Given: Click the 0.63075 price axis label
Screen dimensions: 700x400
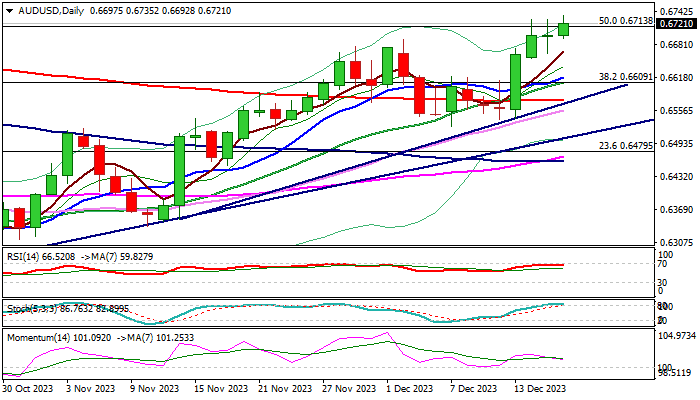Looking at the screenshot, I should point(677,242).
